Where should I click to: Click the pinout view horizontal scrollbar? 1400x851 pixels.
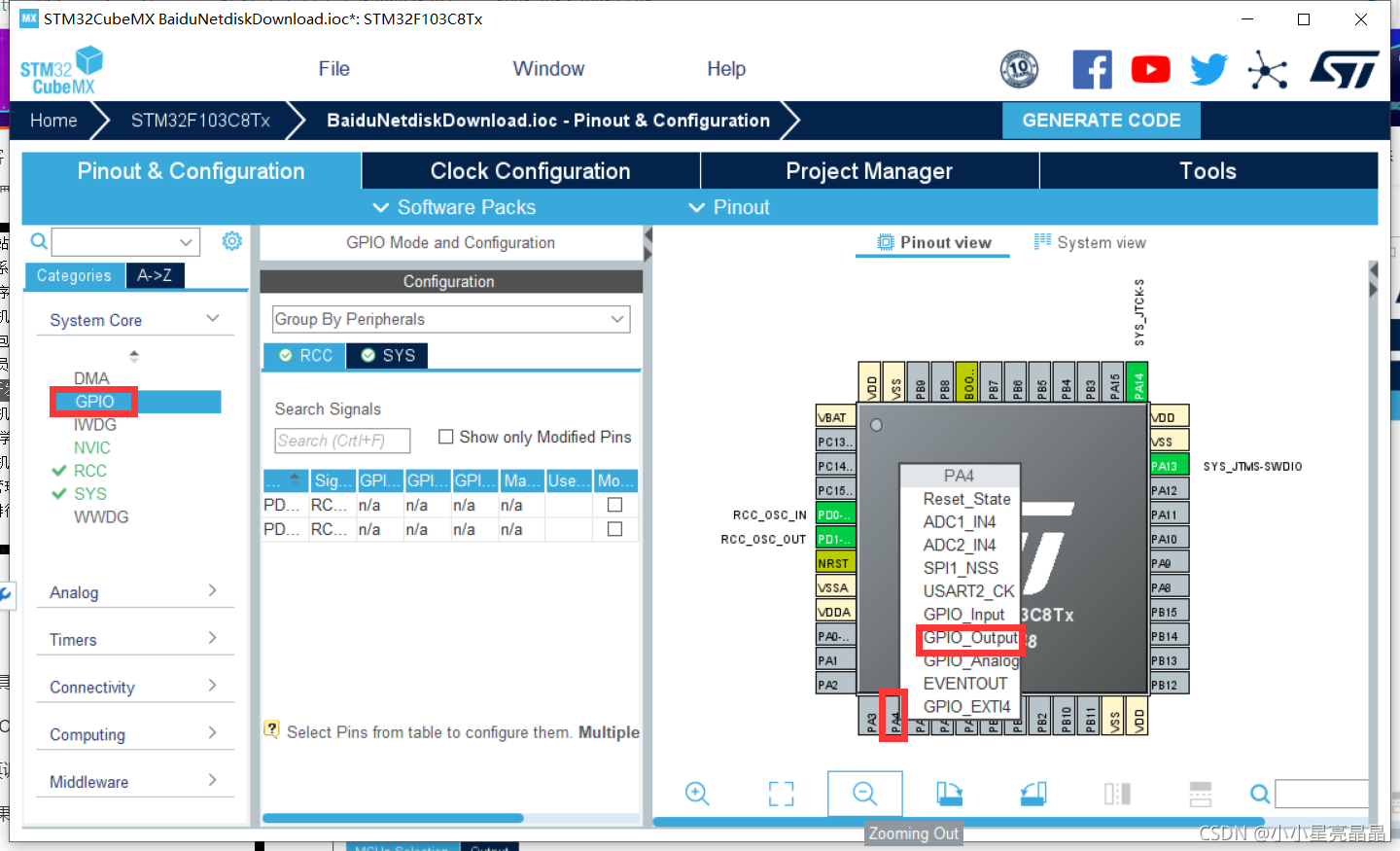pyautogui.click(x=958, y=822)
